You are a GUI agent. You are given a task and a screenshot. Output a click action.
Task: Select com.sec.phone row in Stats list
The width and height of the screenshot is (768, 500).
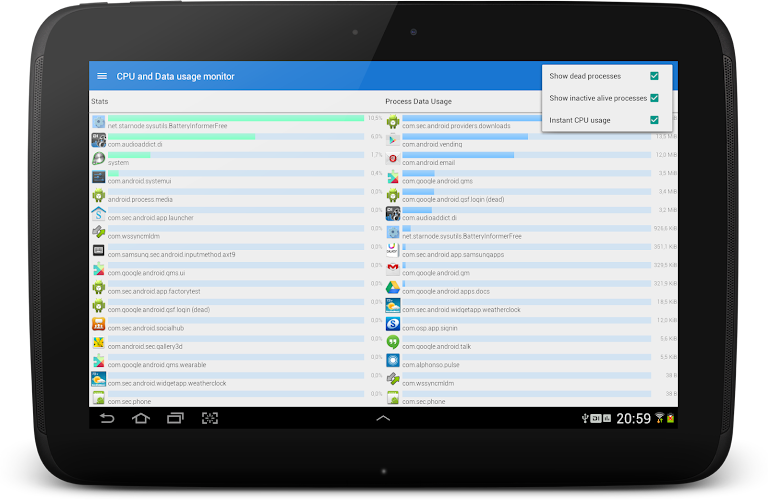click(x=237, y=398)
